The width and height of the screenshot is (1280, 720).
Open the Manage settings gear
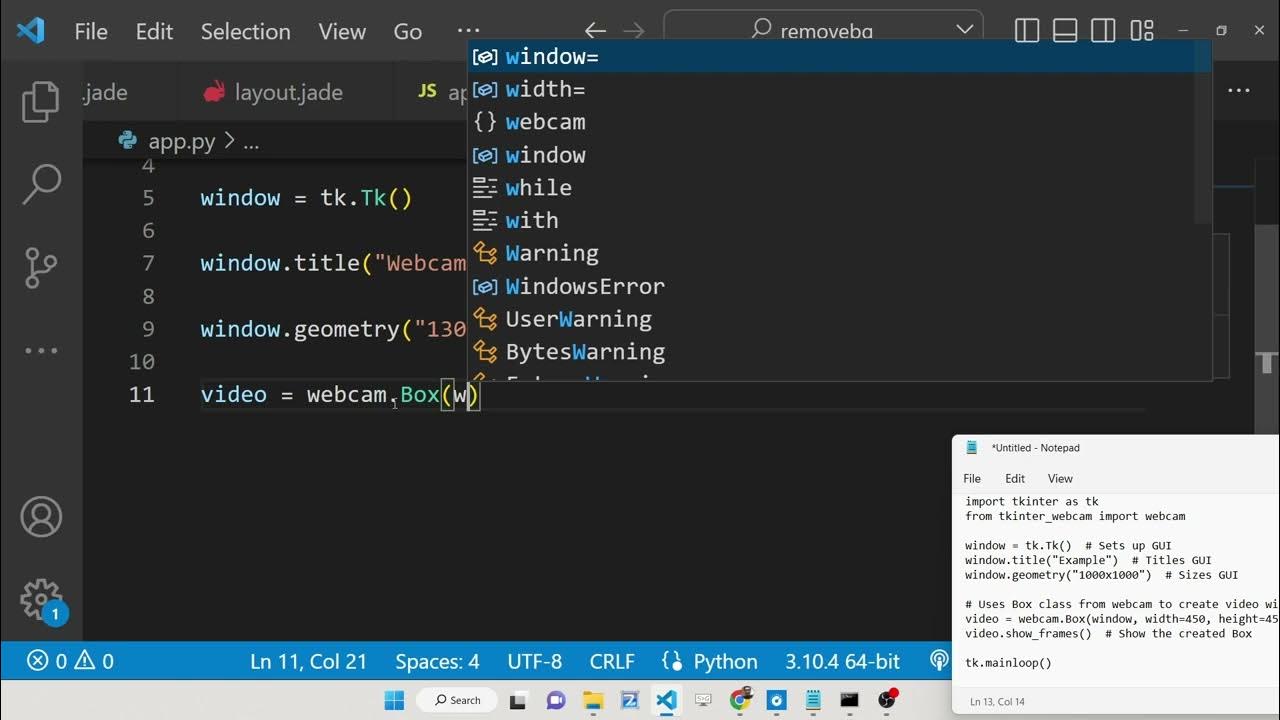click(x=41, y=600)
